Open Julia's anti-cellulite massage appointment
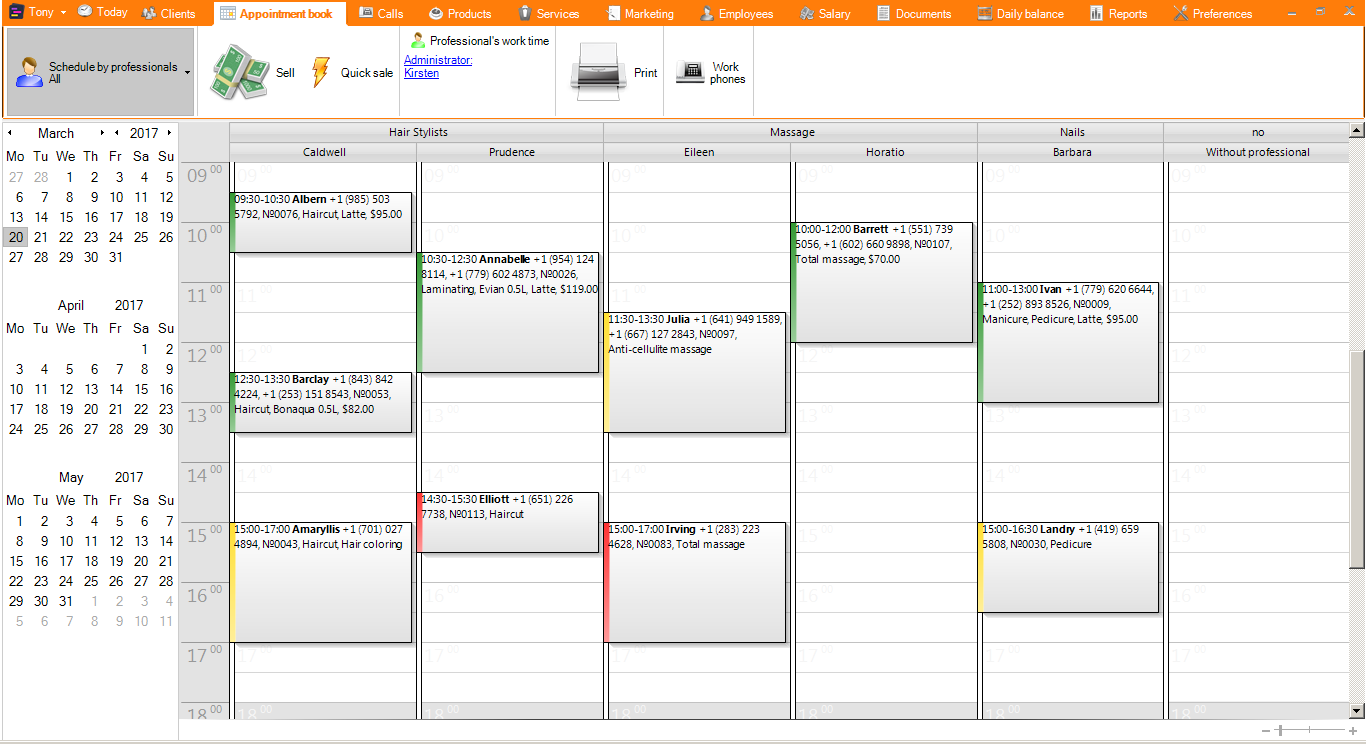The height and width of the screenshot is (744, 1366). (695, 372)
